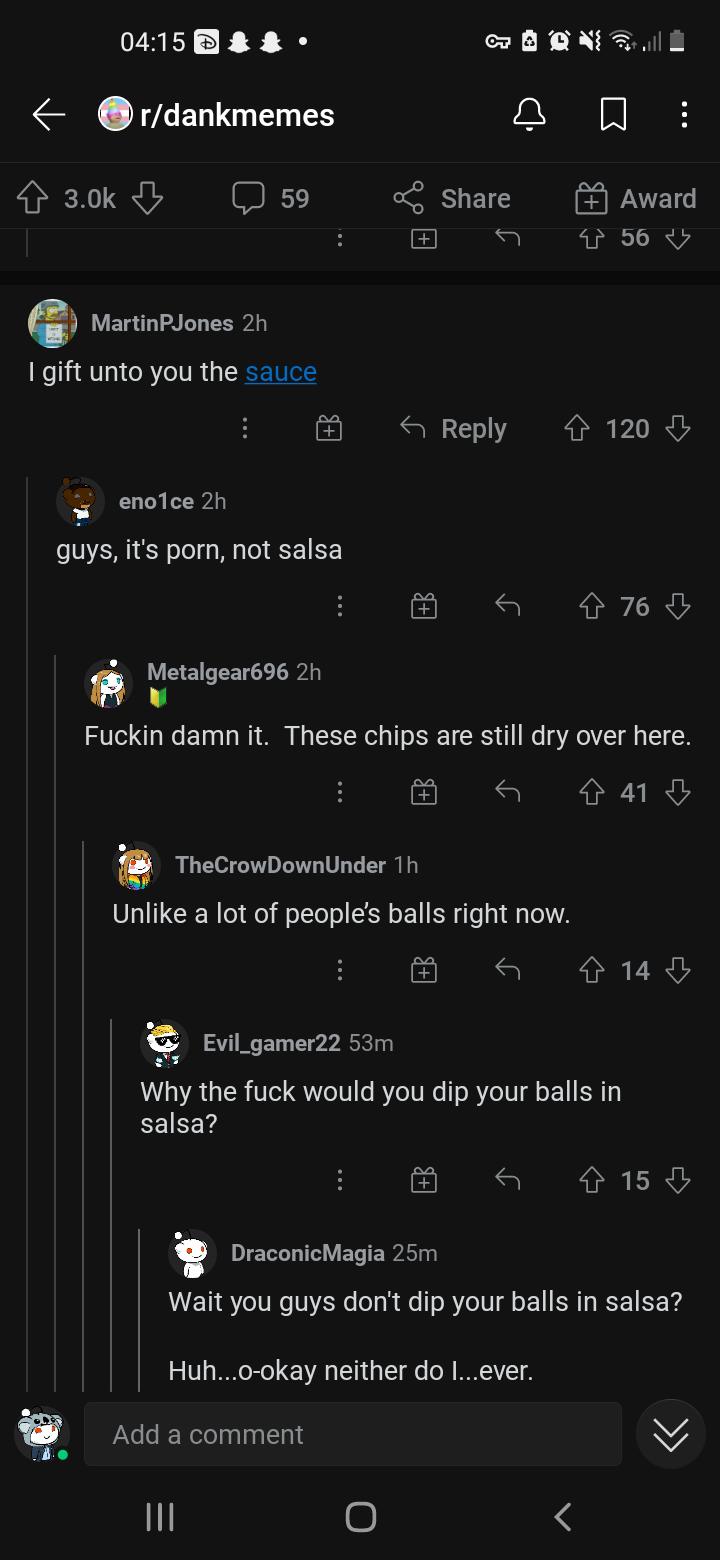Open the sauce hyperlink

pyautogui.click(x=280, y=371)
